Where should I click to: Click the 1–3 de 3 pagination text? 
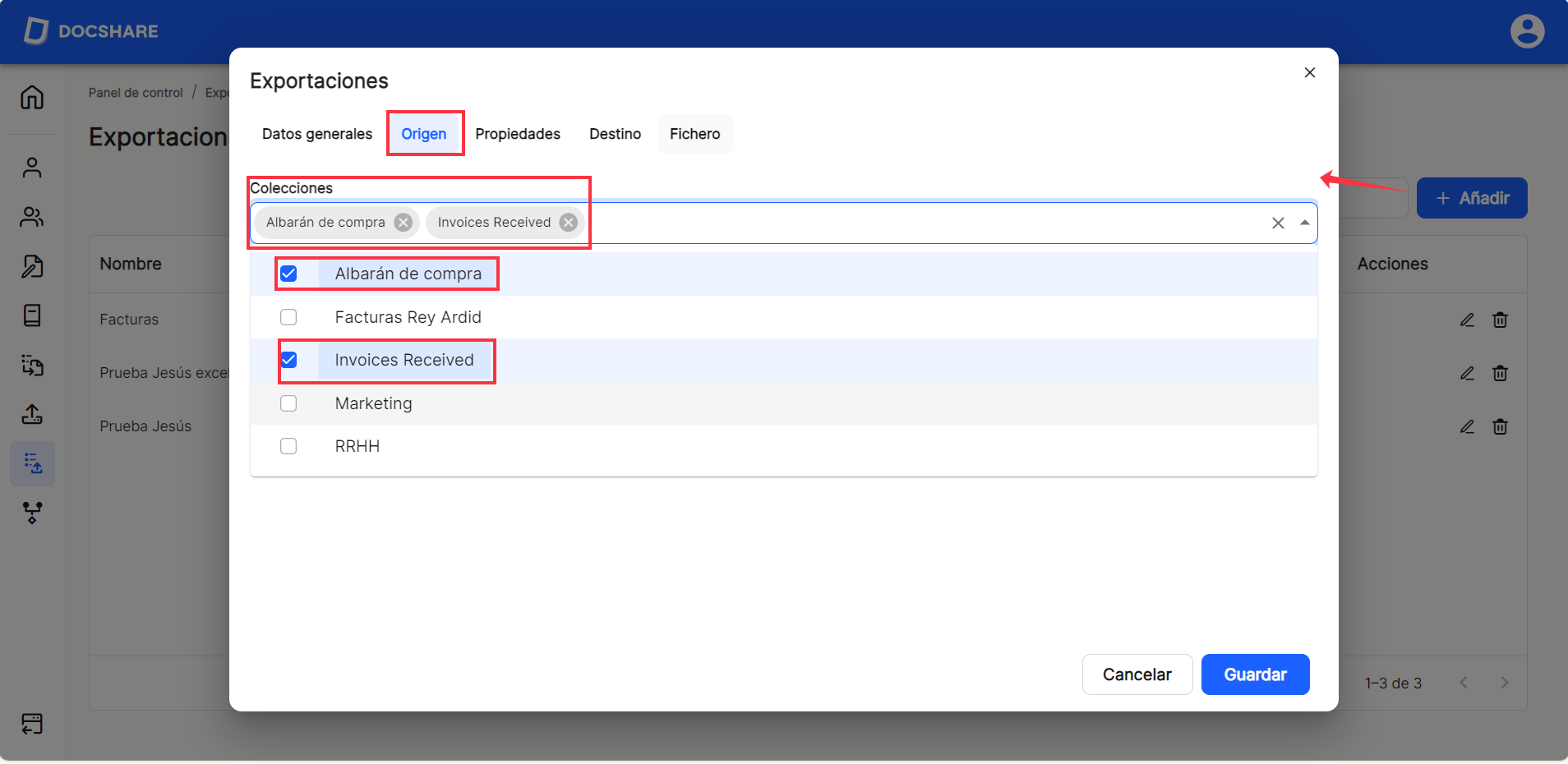coord(1393,683)
